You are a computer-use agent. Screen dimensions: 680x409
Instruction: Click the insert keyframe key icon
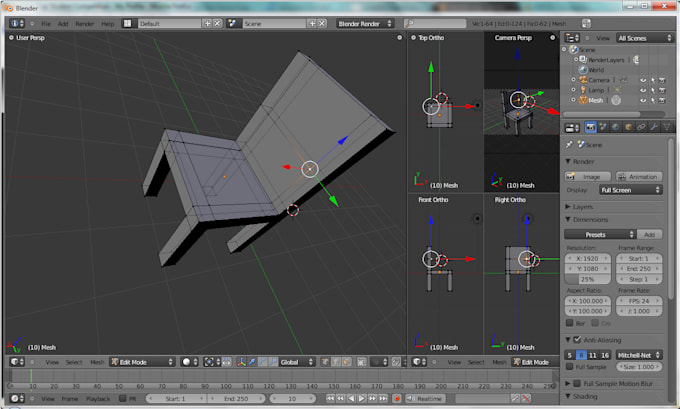pos(515,398)
